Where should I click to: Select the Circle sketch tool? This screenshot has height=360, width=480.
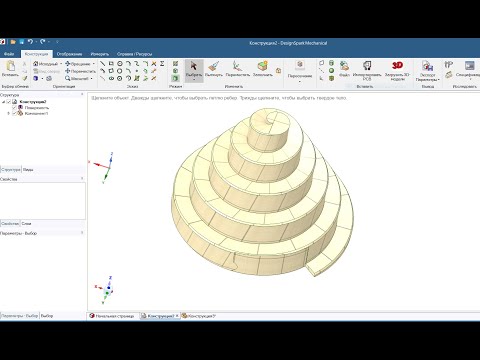coord(120,63)
